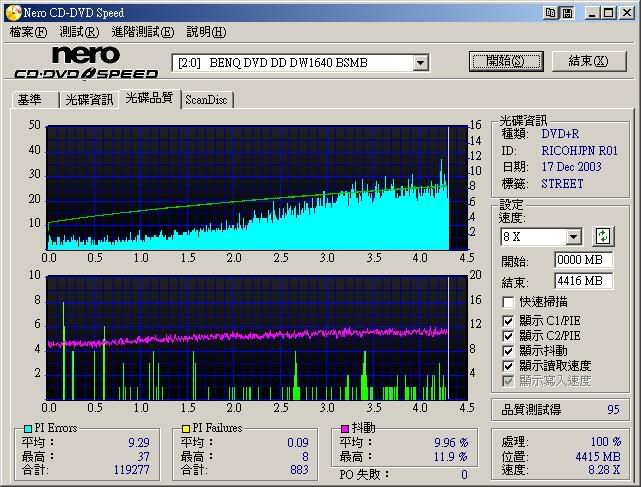Image resolution: width=641 pixels, height=487 pixels.
Task: Click the jitter maximum 11.9 %
Action: click(450, 456)
